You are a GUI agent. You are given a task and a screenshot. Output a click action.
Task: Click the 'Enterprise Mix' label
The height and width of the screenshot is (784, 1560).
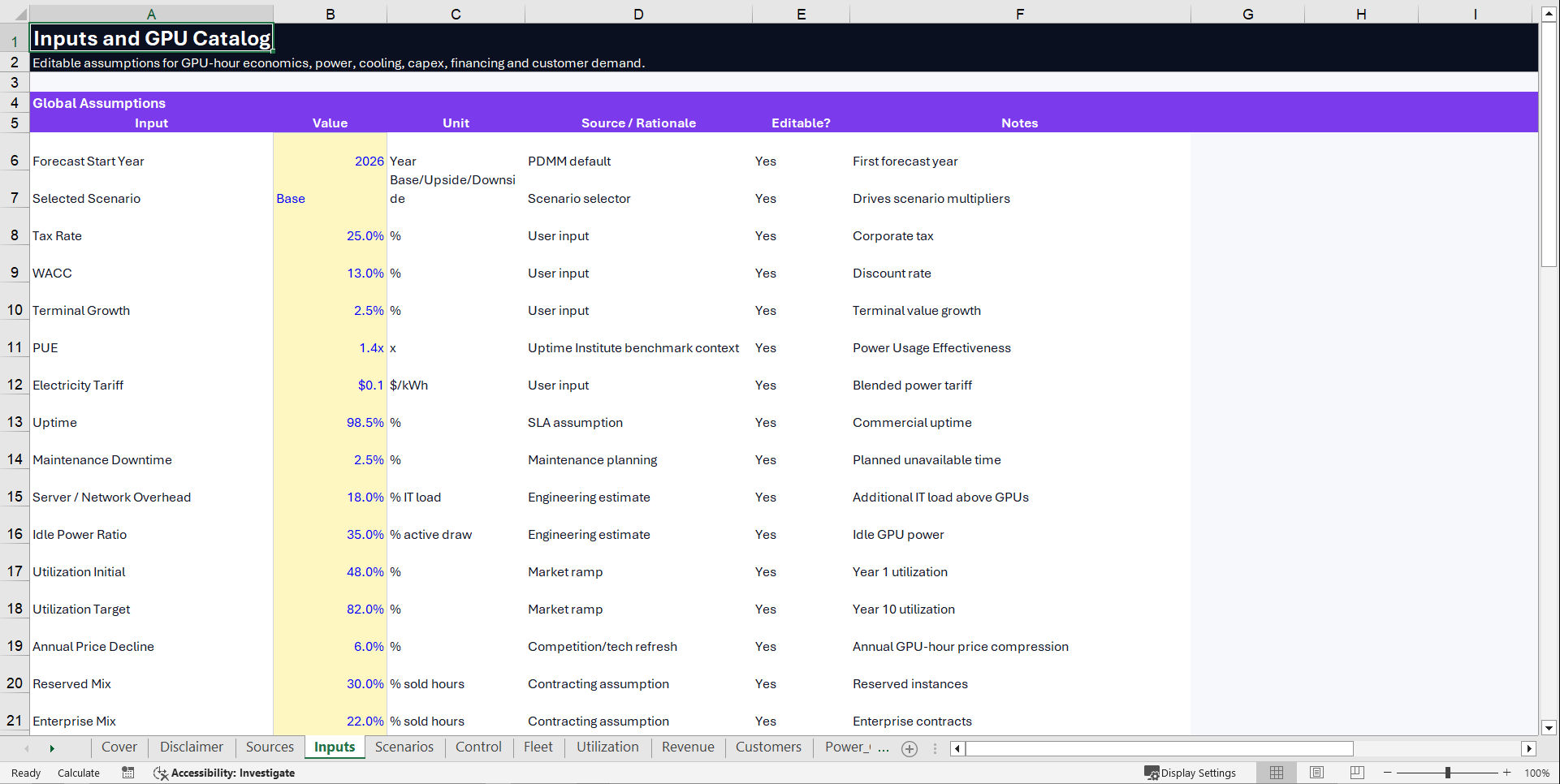[74, 721]
